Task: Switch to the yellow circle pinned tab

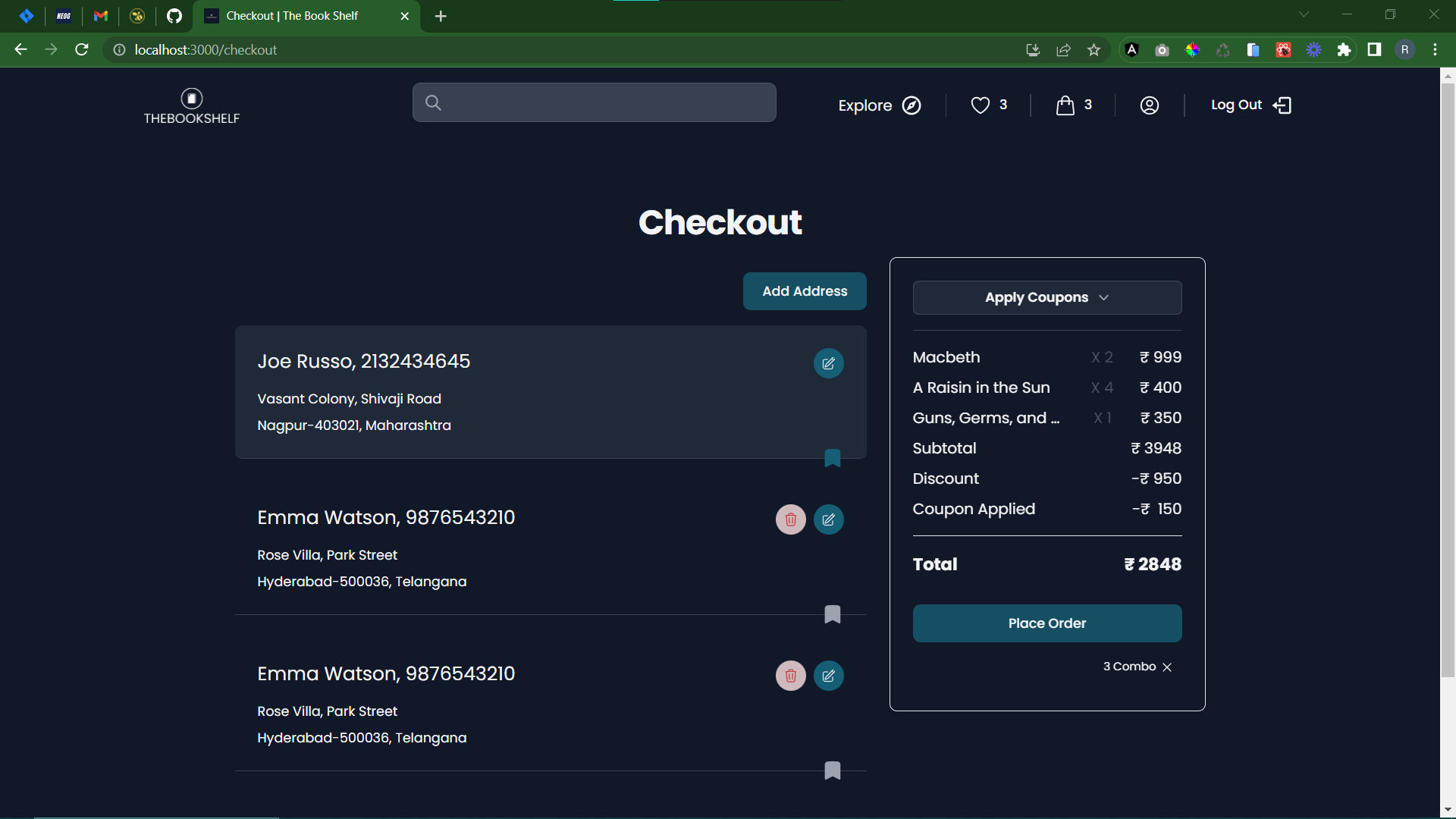Action: point(137,16)
